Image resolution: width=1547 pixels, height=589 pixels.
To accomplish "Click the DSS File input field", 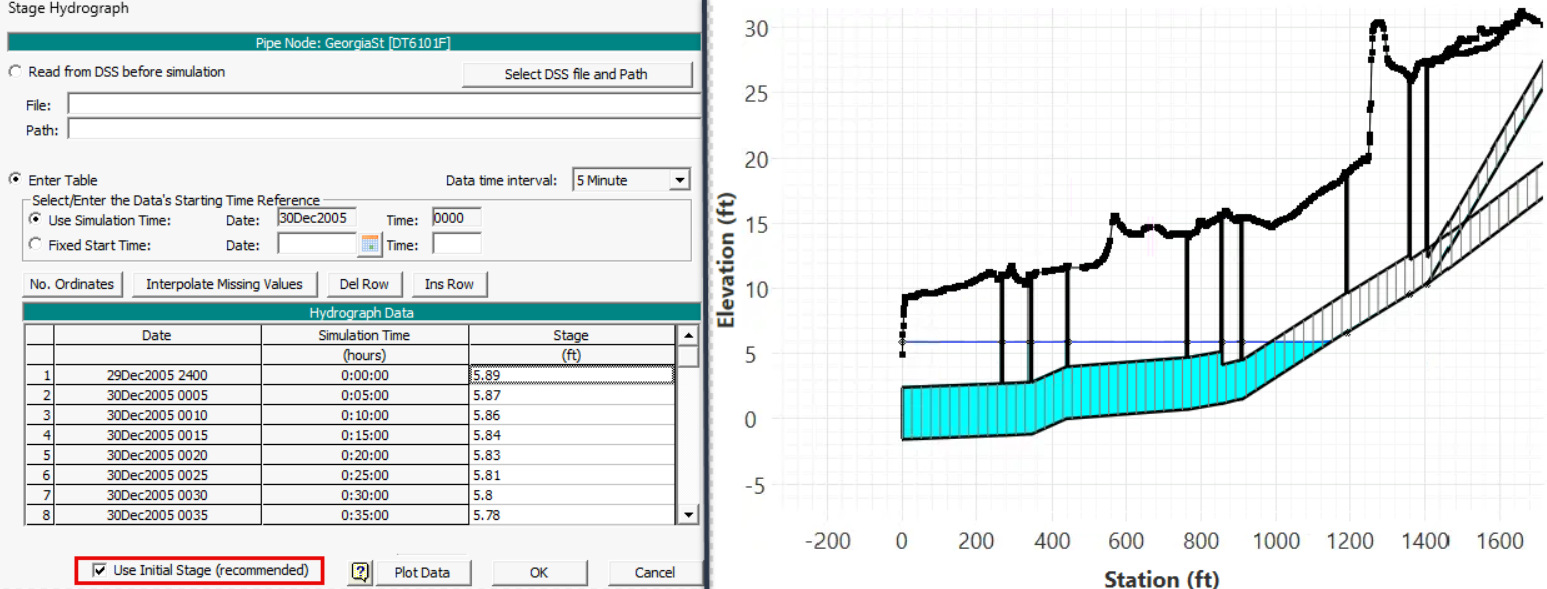I will (384, 105).
